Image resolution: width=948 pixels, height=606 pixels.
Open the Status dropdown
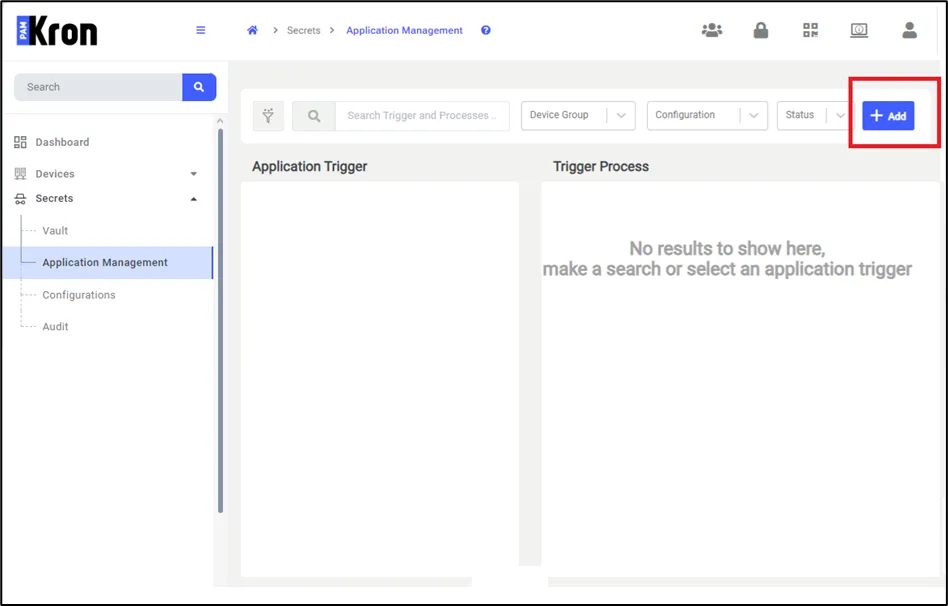coord(816,116)
